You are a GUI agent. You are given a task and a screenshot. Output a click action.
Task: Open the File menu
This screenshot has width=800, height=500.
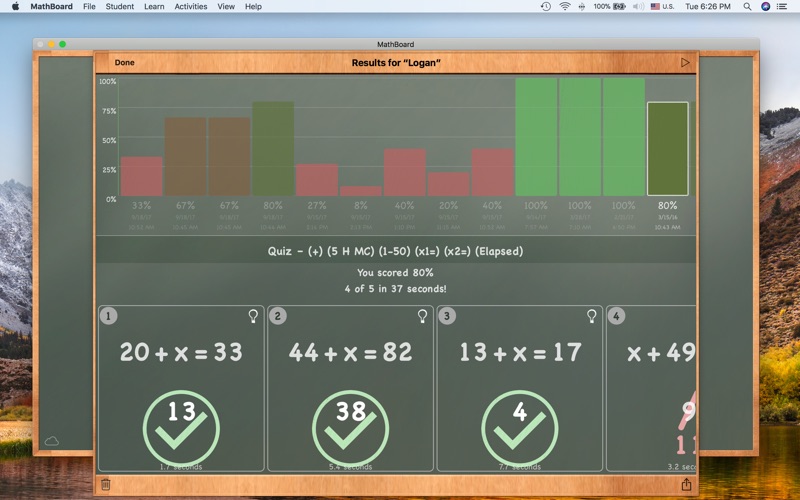coord(89,6)
